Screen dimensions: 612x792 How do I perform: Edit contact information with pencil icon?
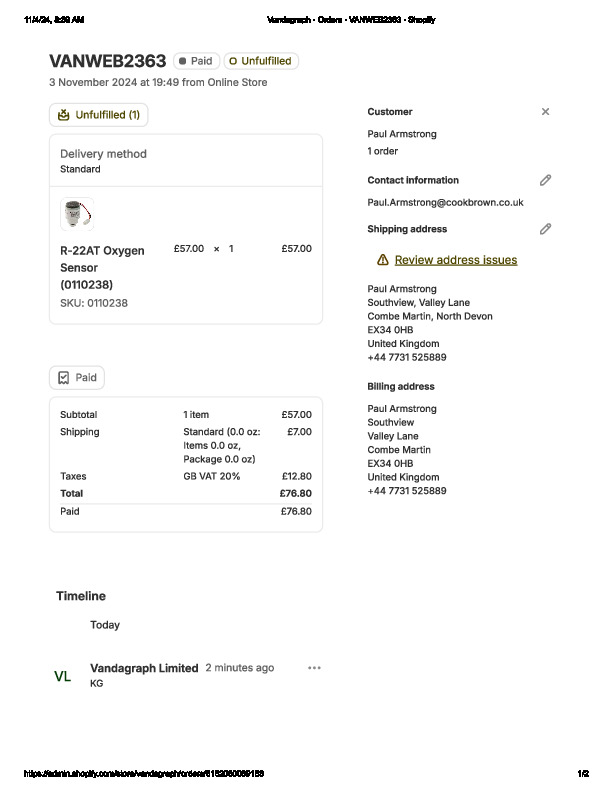tap(545, 180)
